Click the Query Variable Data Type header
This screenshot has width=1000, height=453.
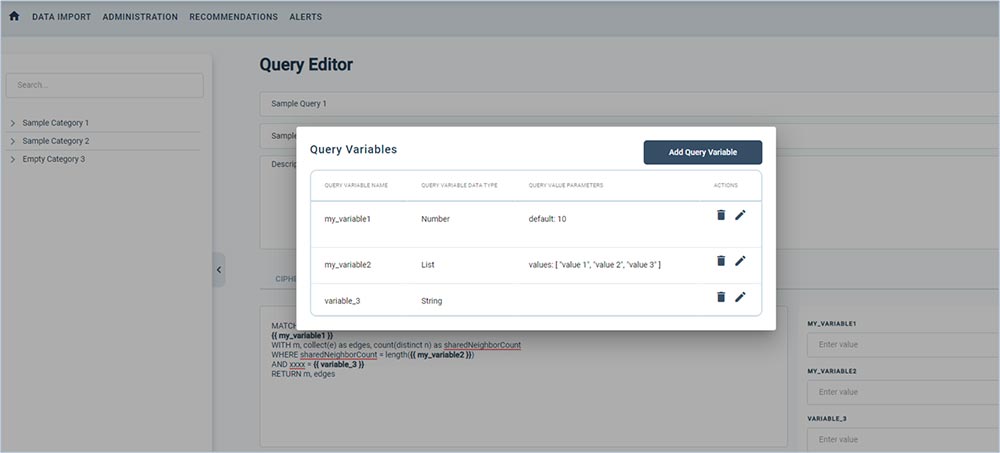click(x=459, y=186)
